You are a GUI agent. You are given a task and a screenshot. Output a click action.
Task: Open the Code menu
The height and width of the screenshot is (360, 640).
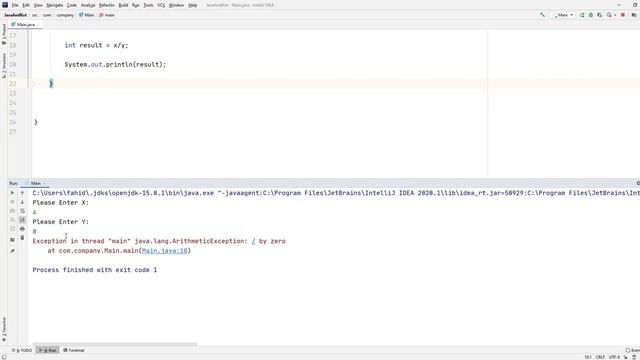click(72, 5)
